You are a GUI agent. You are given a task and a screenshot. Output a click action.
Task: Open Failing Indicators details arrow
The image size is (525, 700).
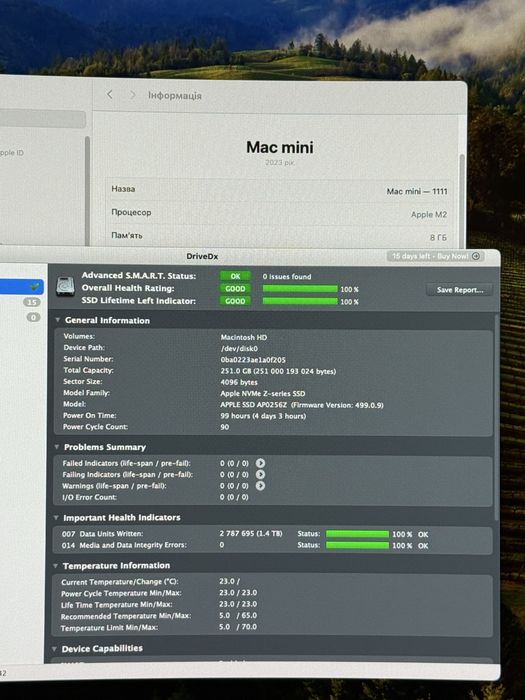click(x=260, y=474)
